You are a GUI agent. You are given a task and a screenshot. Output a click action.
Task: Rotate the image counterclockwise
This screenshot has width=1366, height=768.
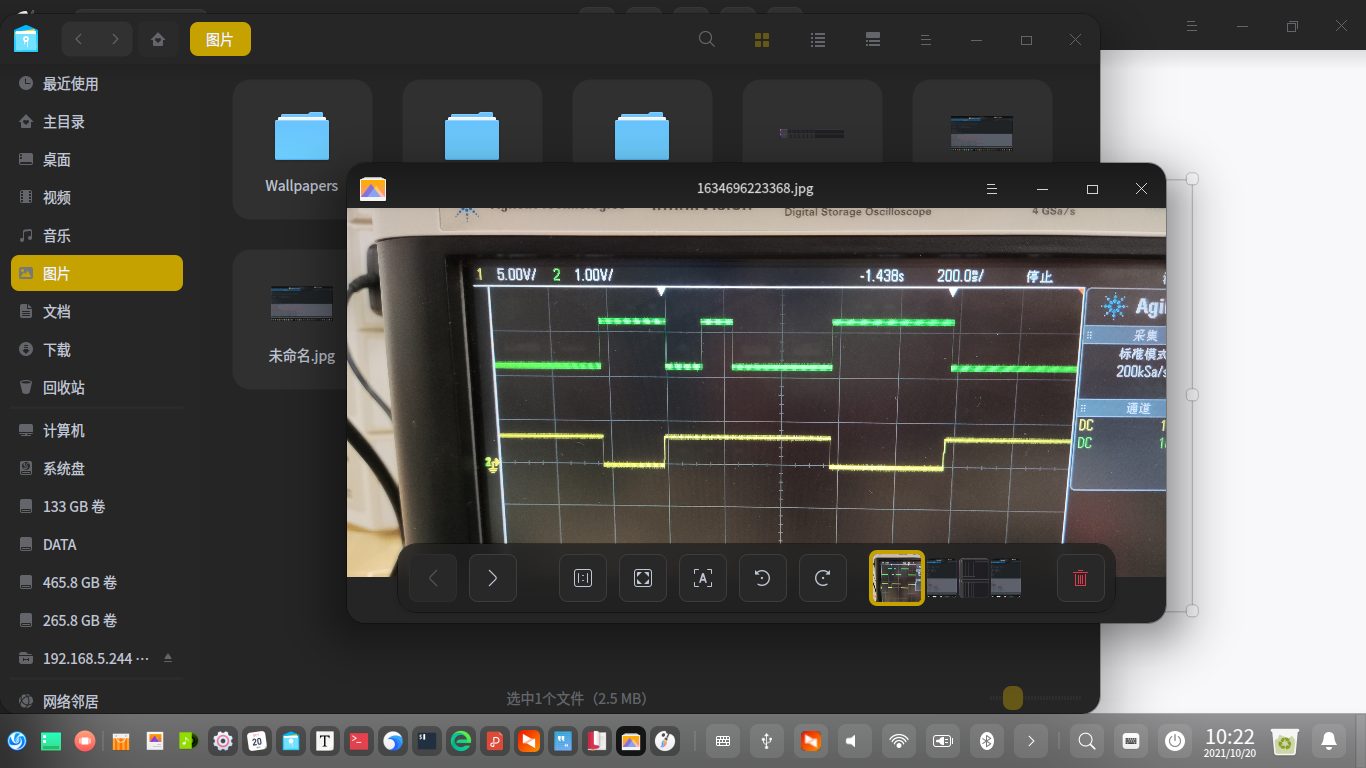(763, 578)
